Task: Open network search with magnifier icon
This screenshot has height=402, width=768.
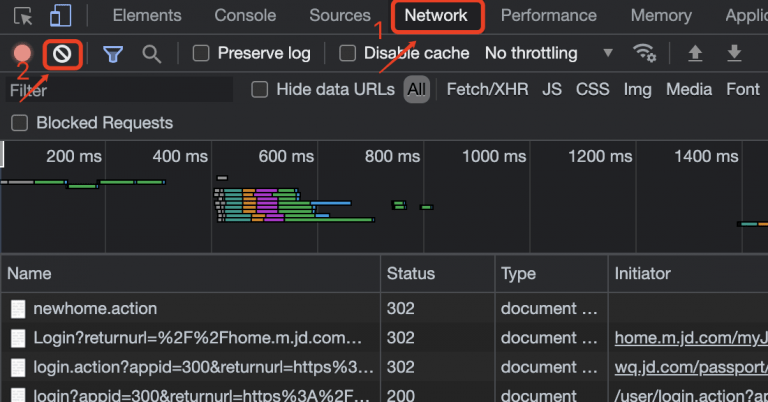Action: pyautogui.click(x=151, y=53)
